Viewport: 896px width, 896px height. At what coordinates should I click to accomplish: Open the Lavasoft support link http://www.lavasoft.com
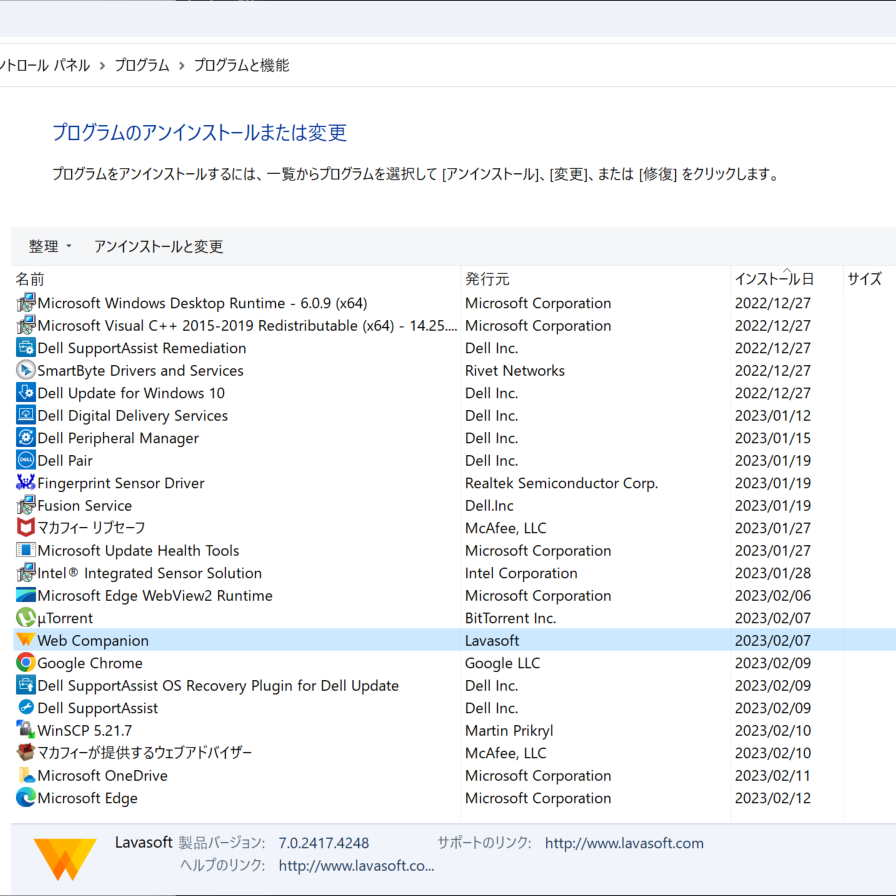(x=624, y=843)
